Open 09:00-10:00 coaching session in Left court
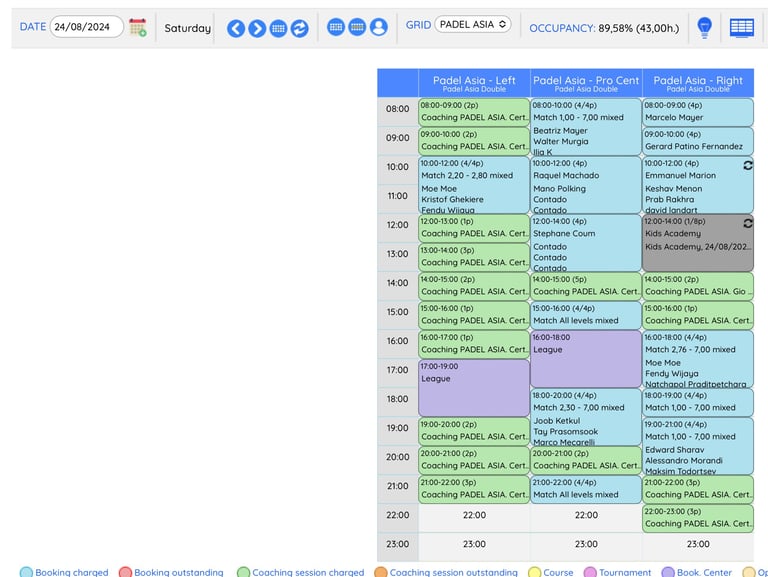This screenshot has width=768, height=577. click(474, 141)
